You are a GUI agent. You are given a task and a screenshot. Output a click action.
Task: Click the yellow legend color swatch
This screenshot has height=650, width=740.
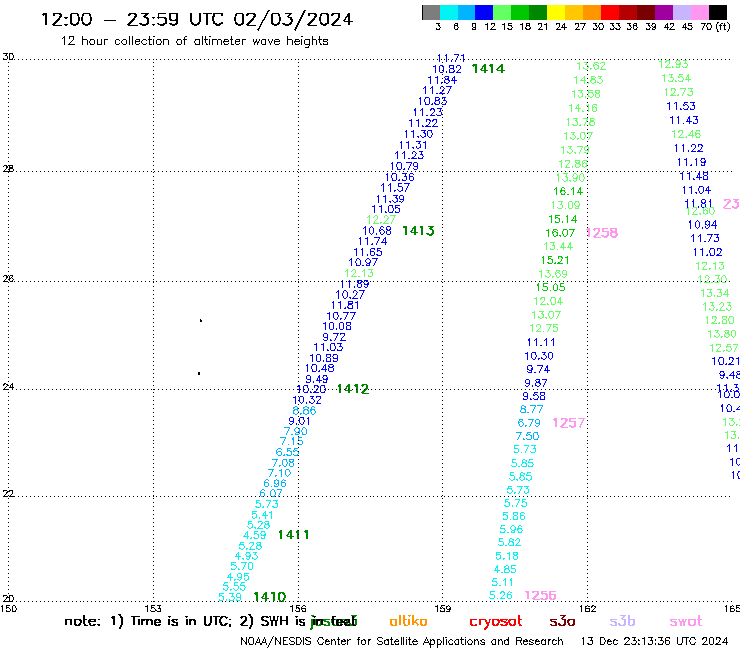click(x=555, y=12)
